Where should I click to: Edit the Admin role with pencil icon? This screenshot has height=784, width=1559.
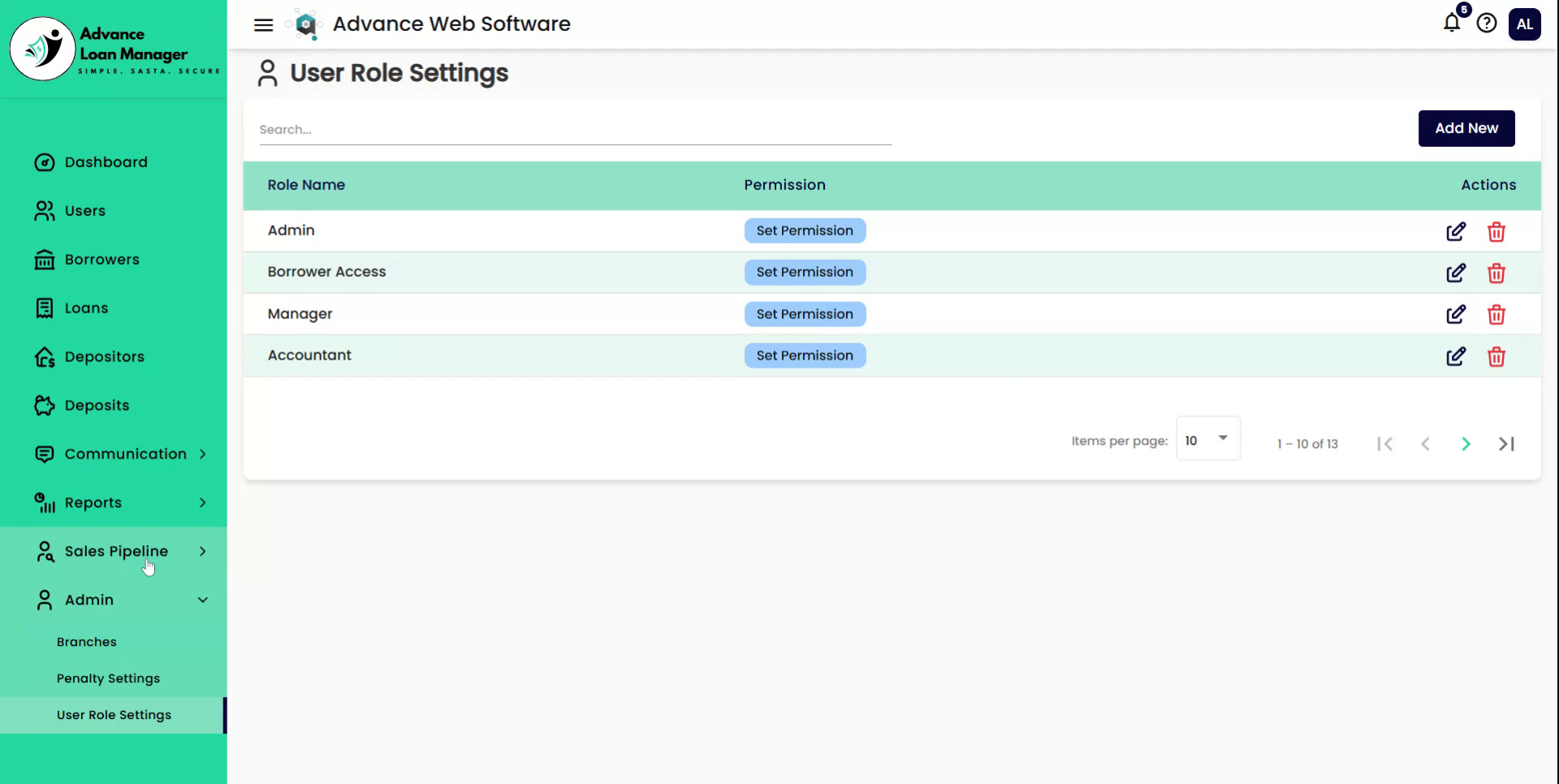[x=1456, y=231]
